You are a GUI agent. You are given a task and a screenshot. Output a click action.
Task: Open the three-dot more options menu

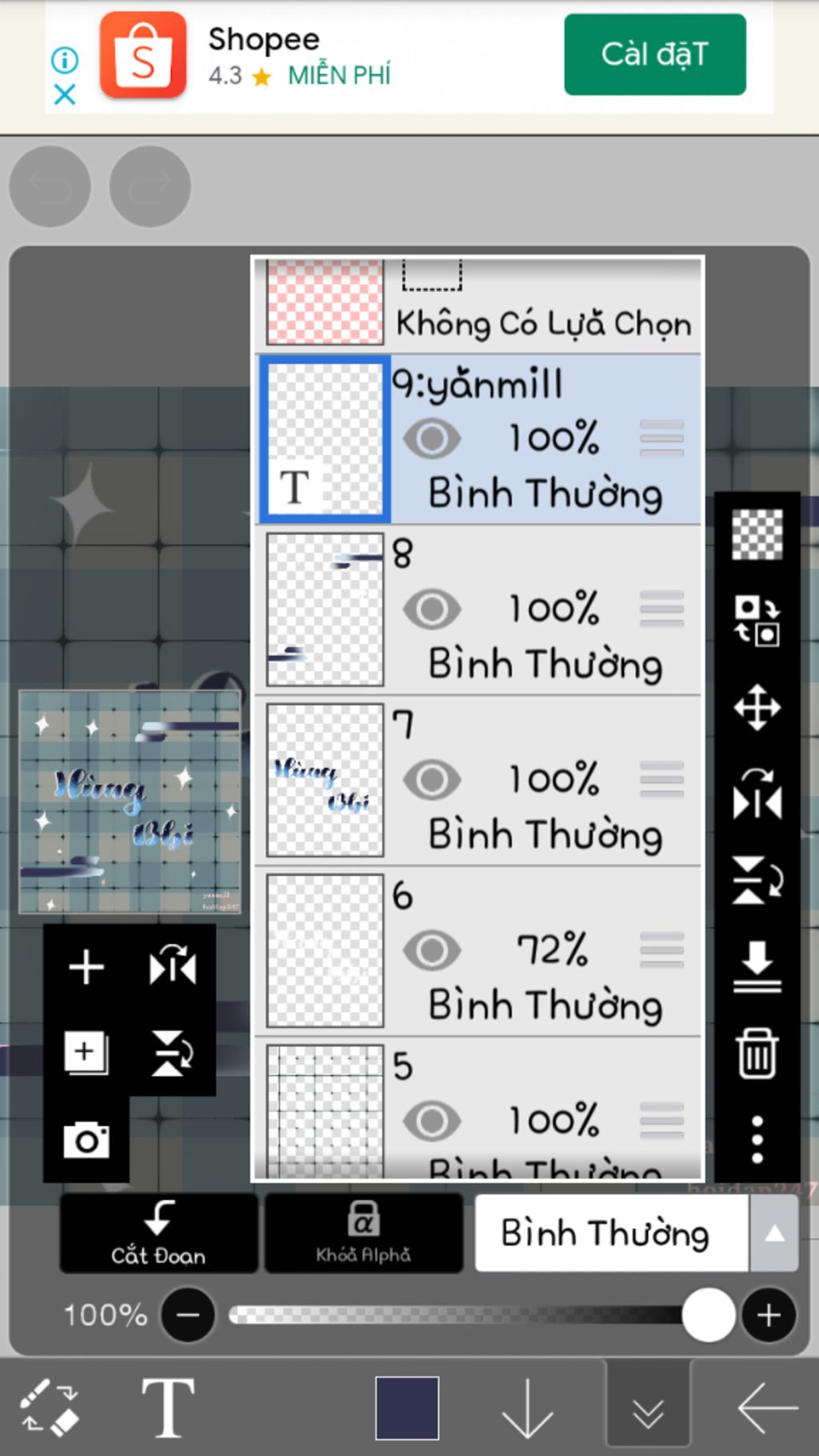757,1139
